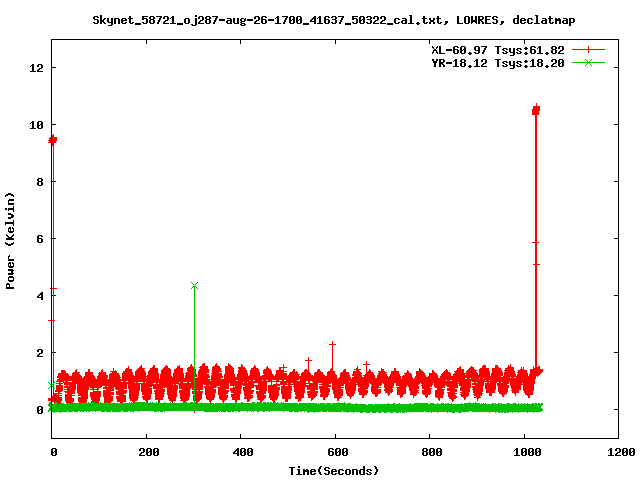Click the chart title starting with Skynet_58721
Image resolution: width=640 pixels, height=480 pixels.
tap(333, 20)
